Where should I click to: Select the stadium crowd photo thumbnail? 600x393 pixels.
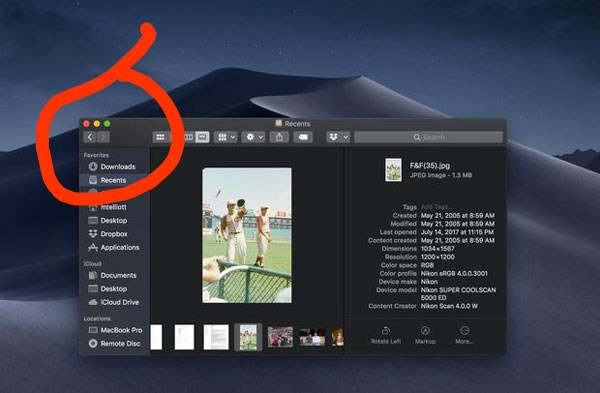point(280,337)
